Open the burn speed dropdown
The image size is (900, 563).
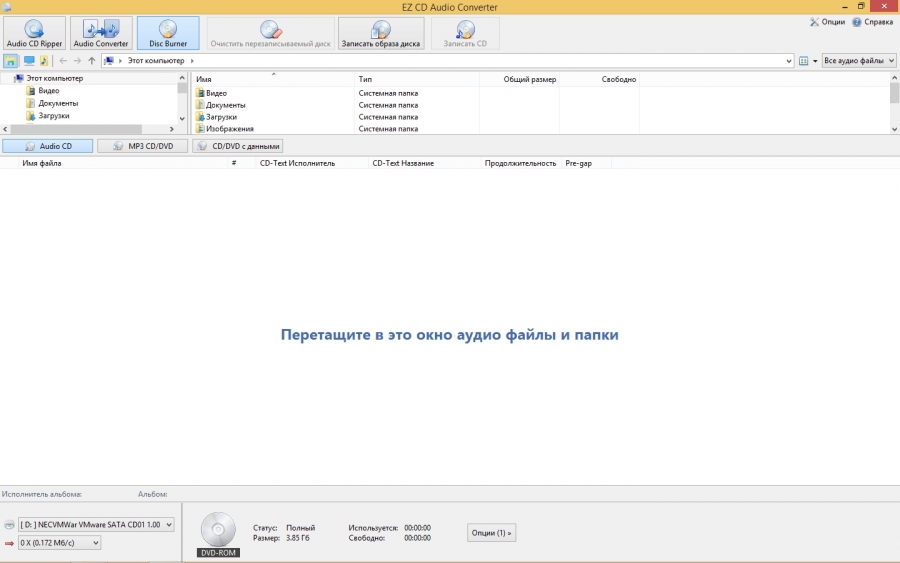[60, 543]
